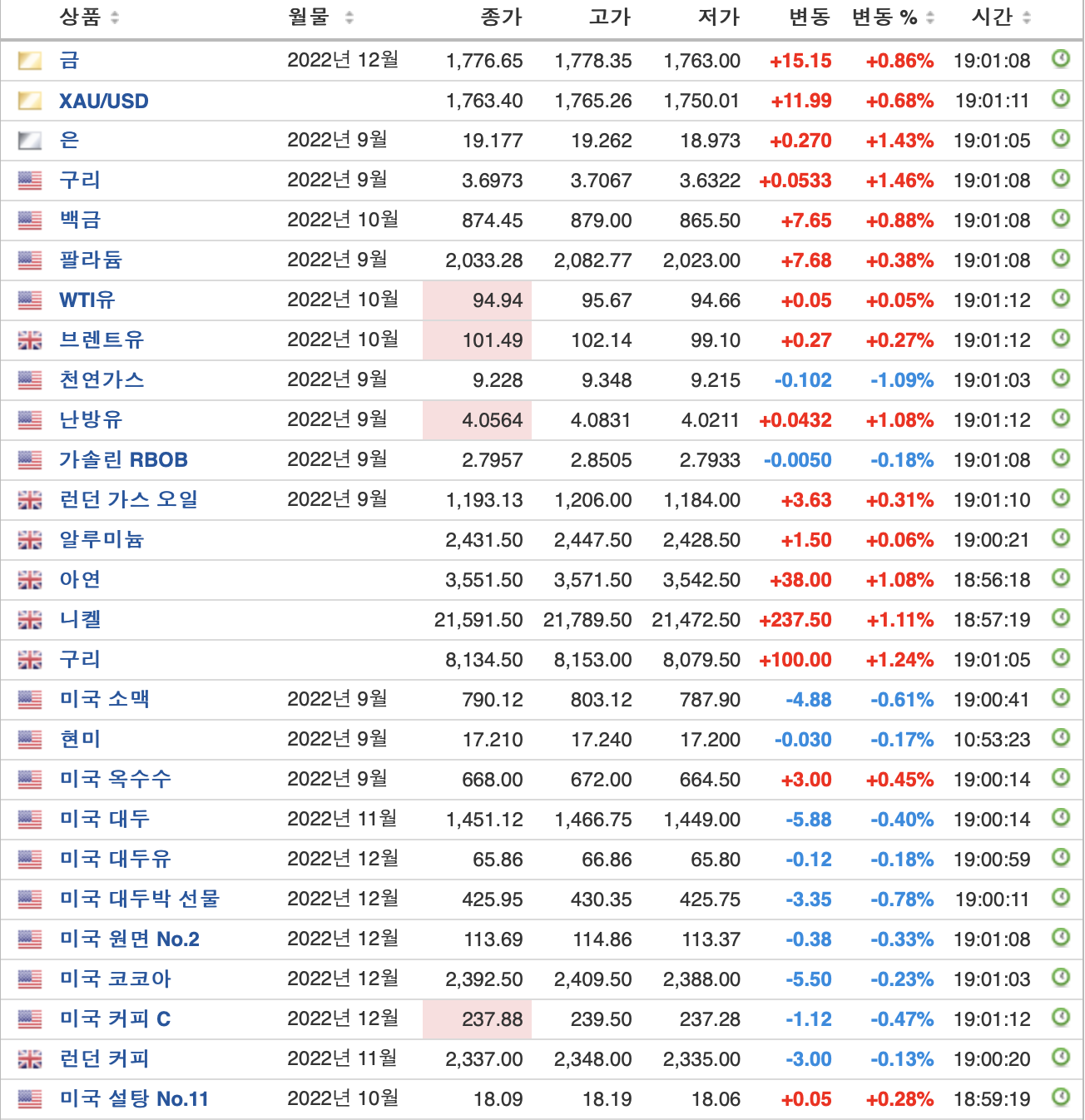Open the 미국 코코아 link
This screenshot has width=1085, height=1120.
click(115, 979)
